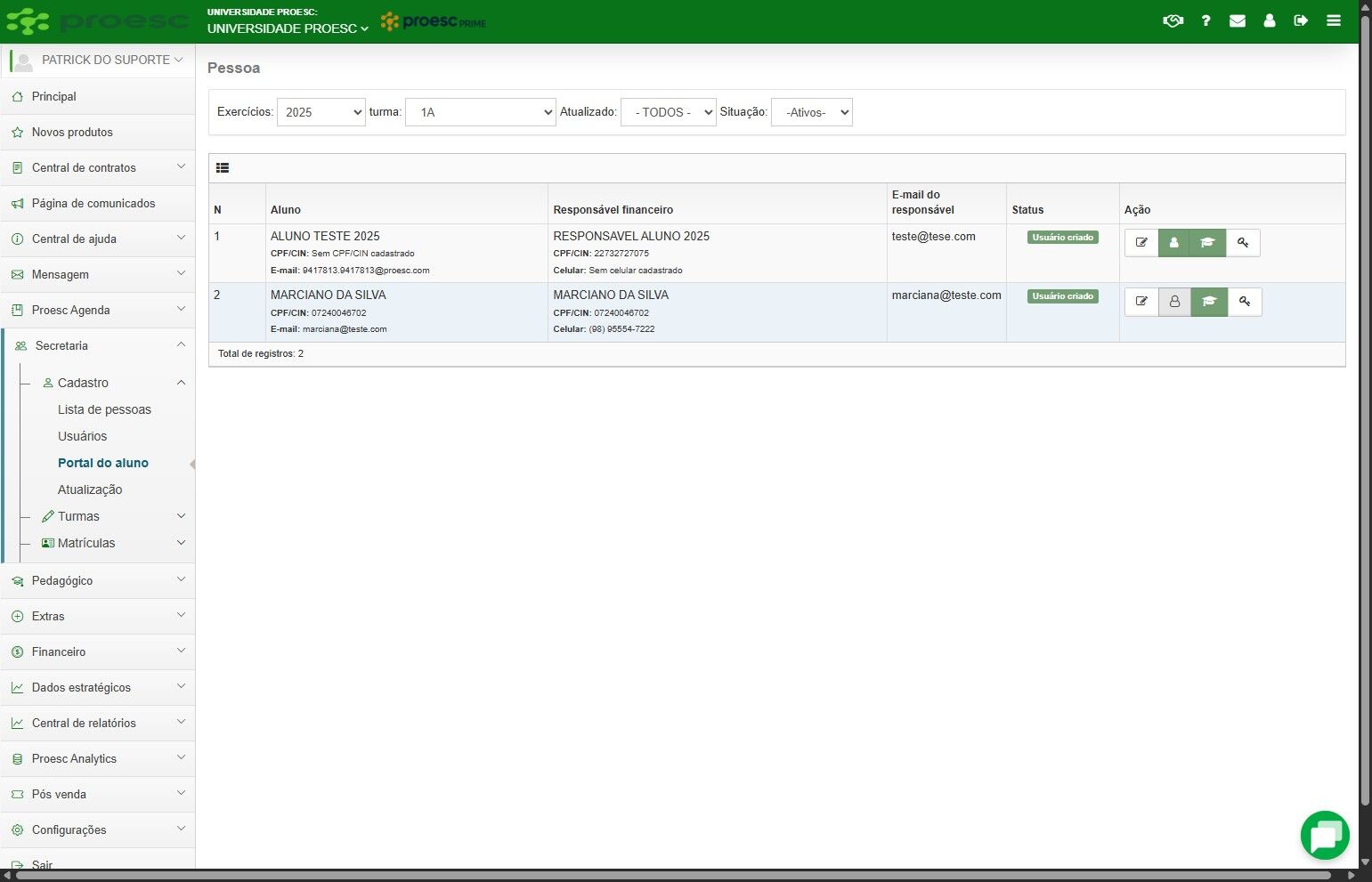Image resolution: width=1372 pixels, height=882 pixels.
Task: Click Usuário criado badge for MARCIANO DA SILVA
Action: pos(1063,296)
